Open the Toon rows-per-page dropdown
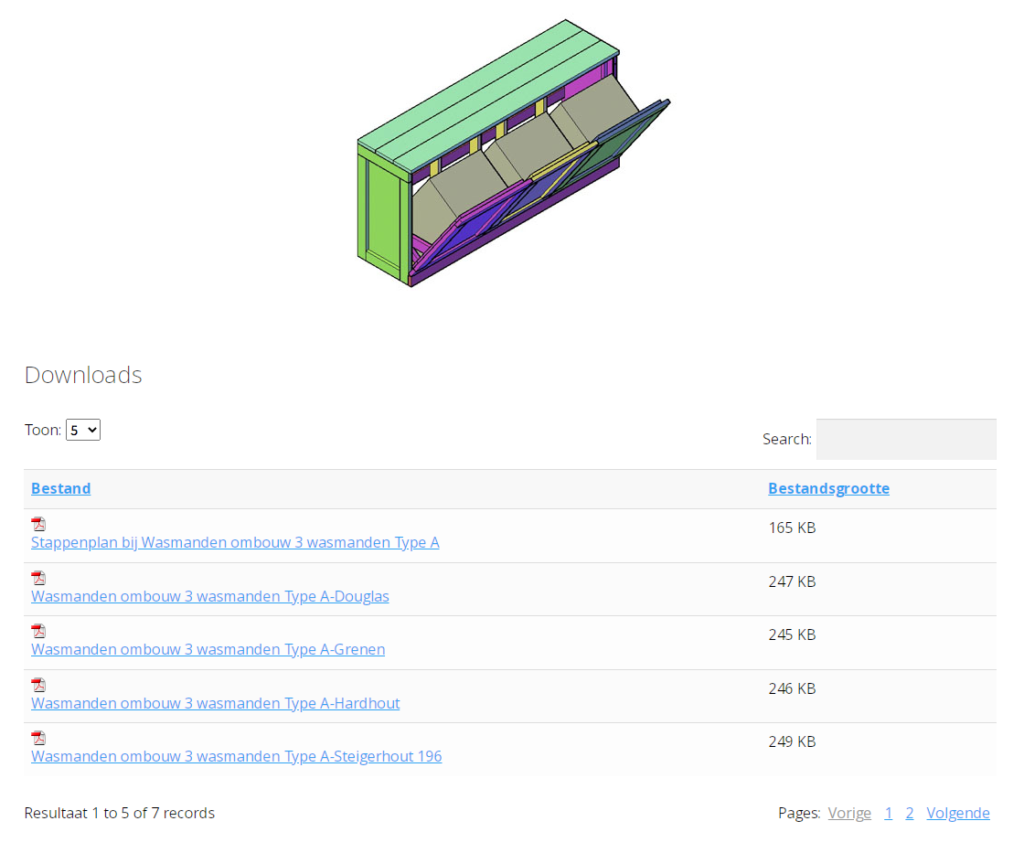Screen dimensions: 1024x853 tap(83, 430)
